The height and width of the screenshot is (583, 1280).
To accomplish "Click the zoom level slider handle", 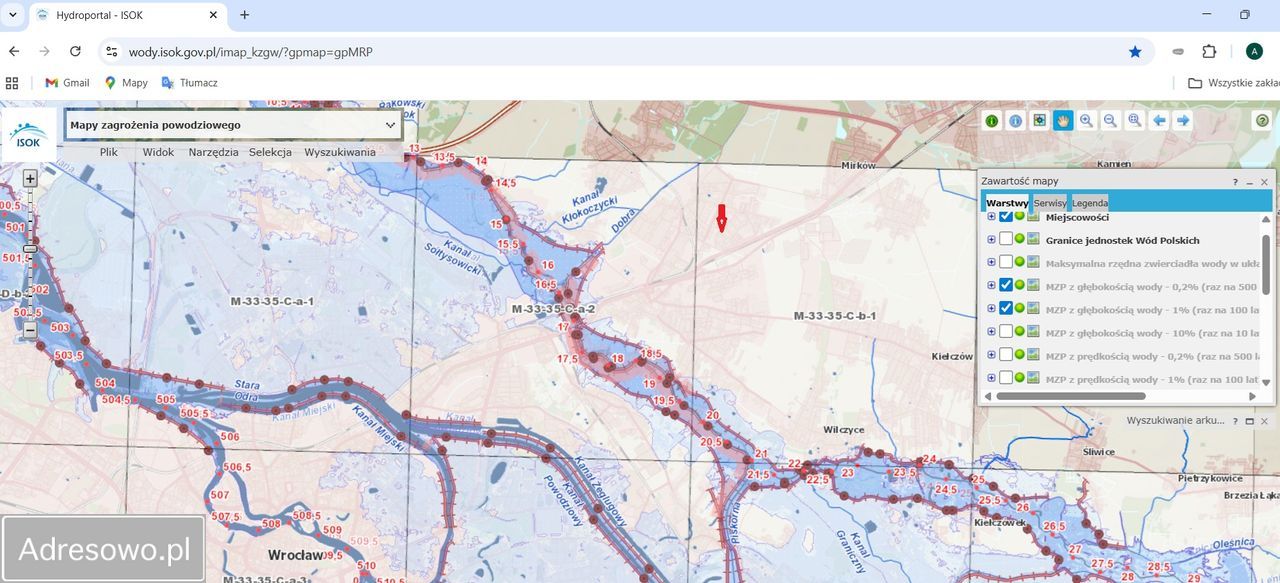I will click(30, 248).
